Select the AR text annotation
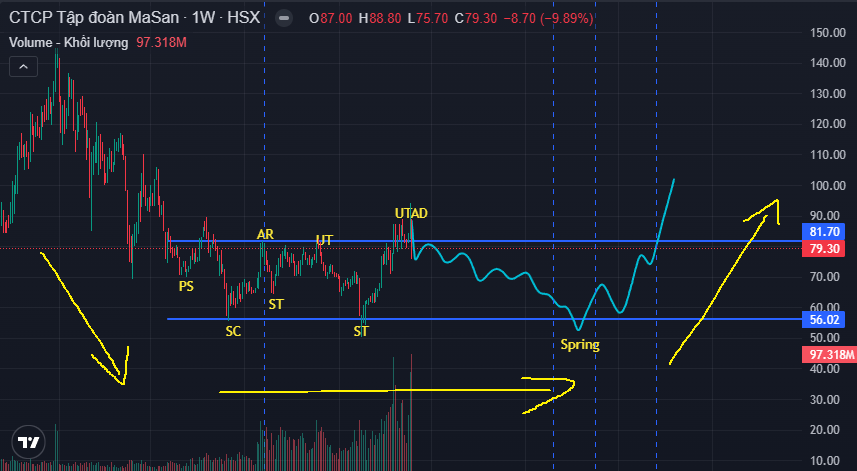The image size is (857, 471). 265,234
